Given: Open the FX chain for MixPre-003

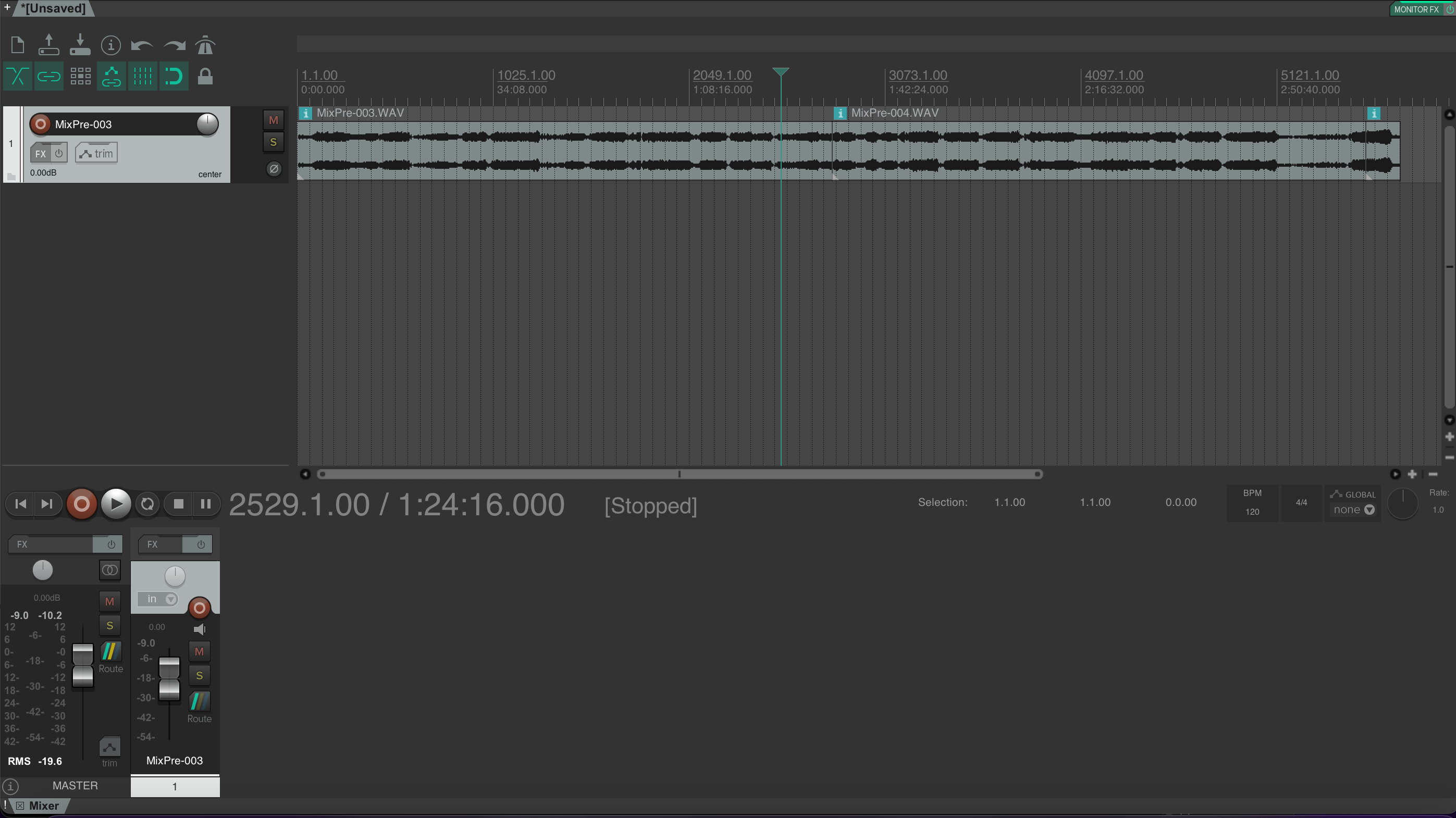Looking at the screenshot, I should pyautogui.click(x=40, y=153).
